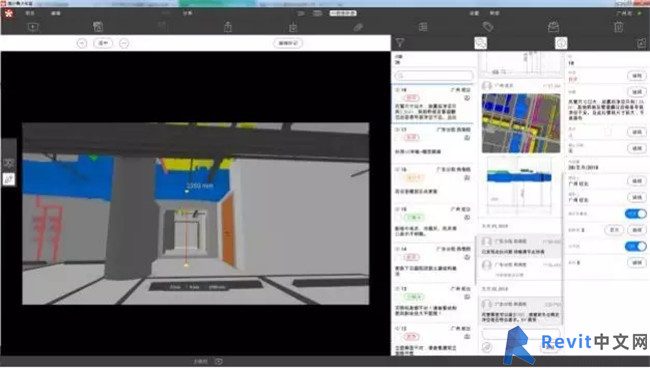Select the upper tool on viewport left edge
The width and height of the screenshot is (650, 368).
coord(9,163)
